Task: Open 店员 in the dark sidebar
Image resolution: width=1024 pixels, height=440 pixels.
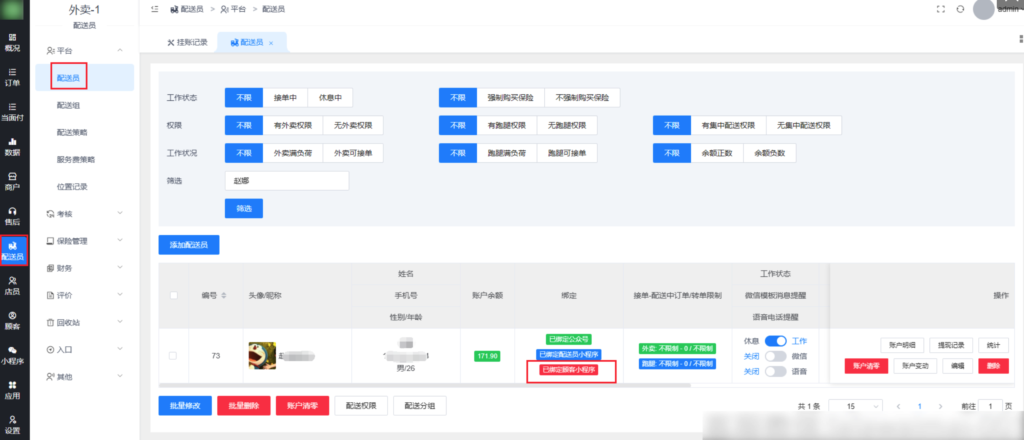Action: pos(12,286)
